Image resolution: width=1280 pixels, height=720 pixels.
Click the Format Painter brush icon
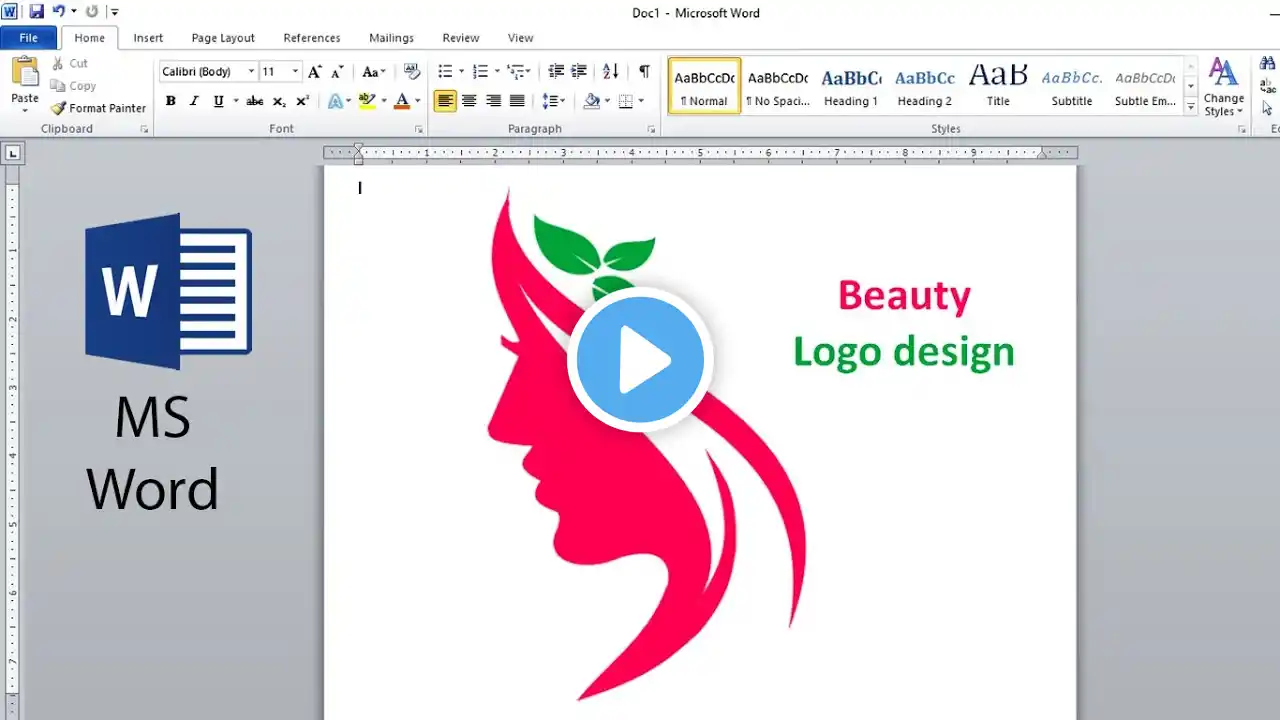click(58, 108)
